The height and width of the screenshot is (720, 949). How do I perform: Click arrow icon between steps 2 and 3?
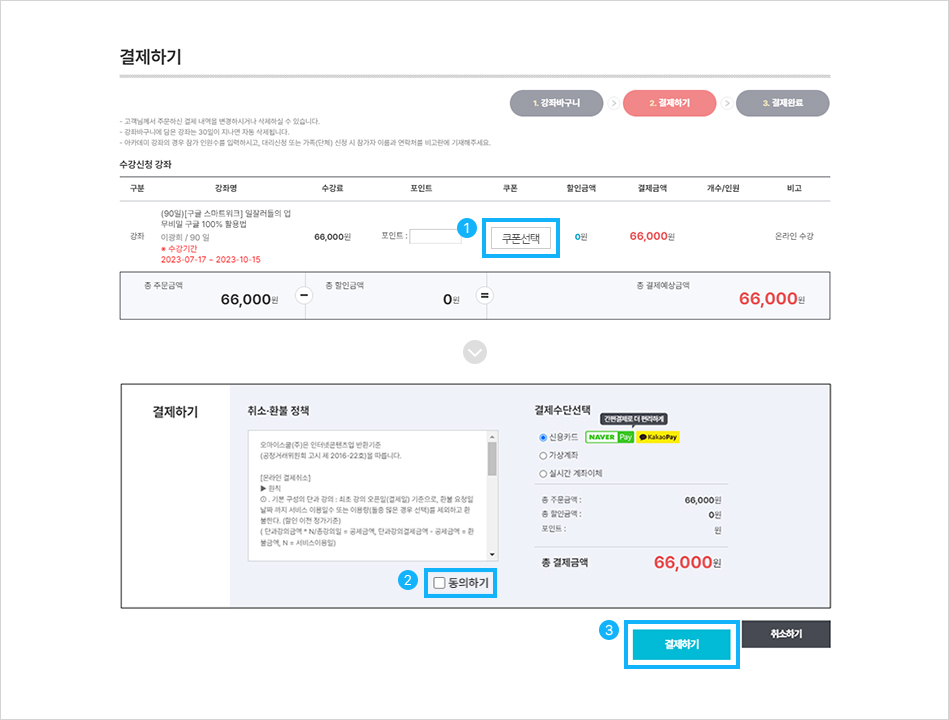(x=727, y=103)
